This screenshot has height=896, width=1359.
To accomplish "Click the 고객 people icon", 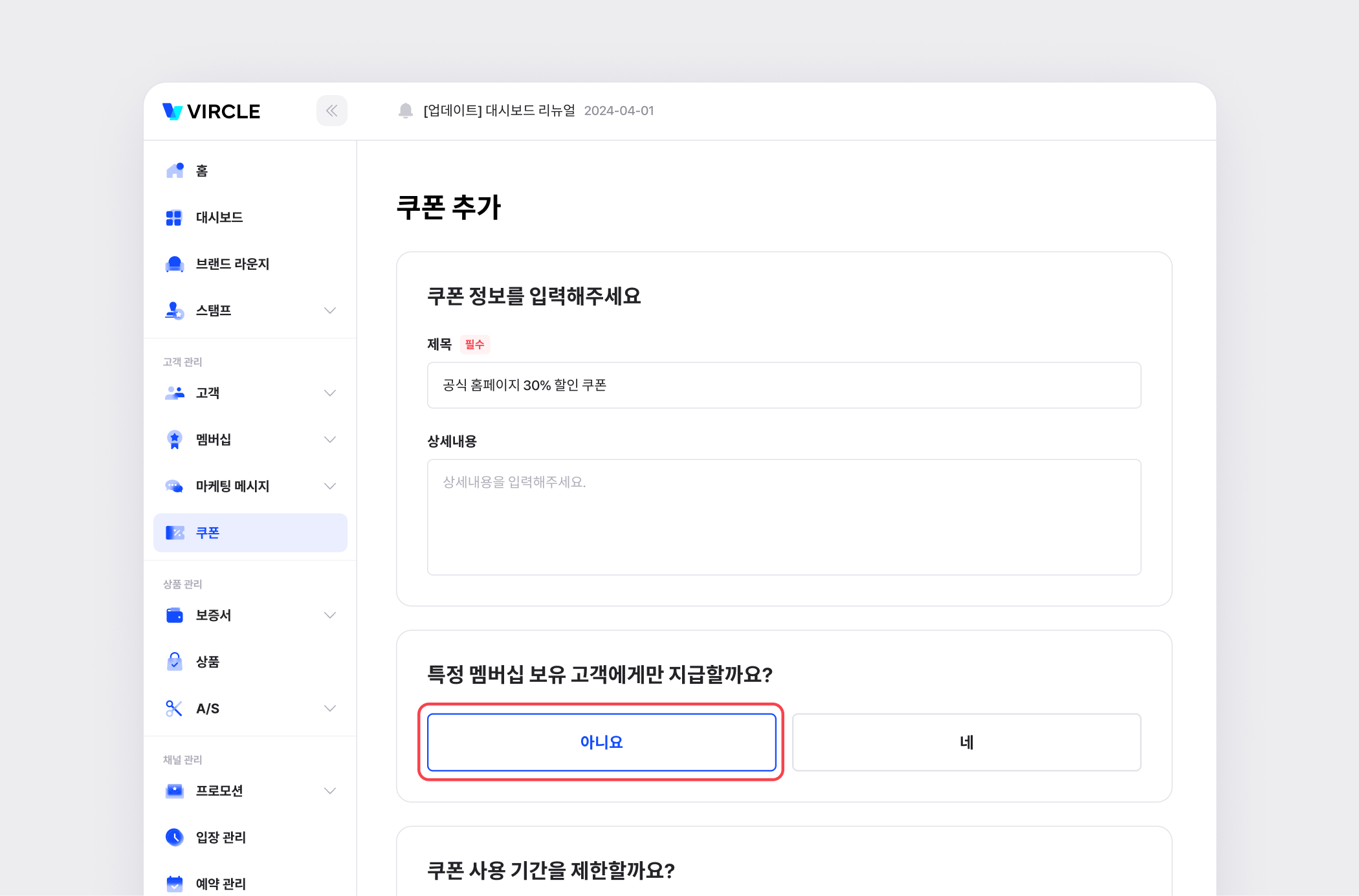I will pyautogui.click(x=175, y=393).
